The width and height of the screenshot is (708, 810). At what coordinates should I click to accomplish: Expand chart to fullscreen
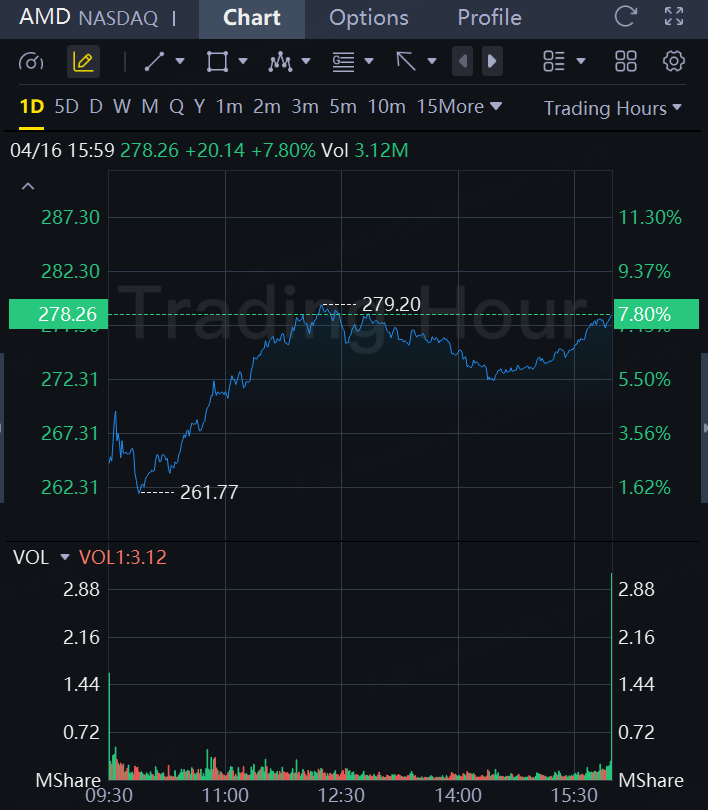(x=674, y=17)
